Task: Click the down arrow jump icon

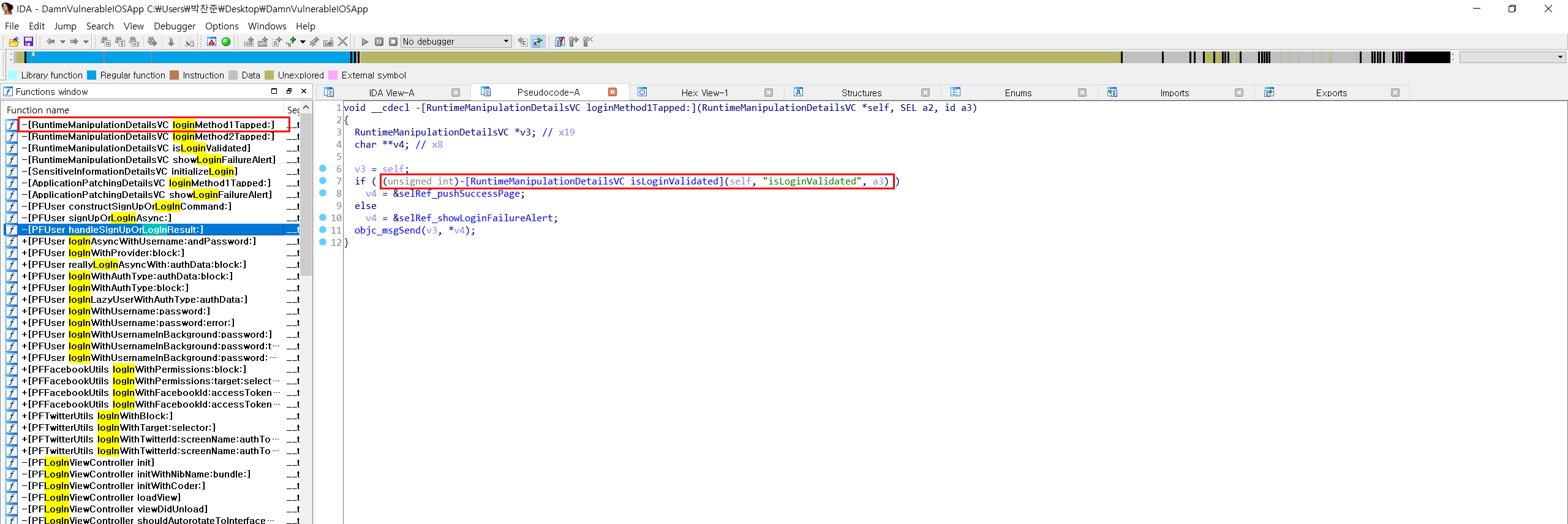Action: pos(171,42)
